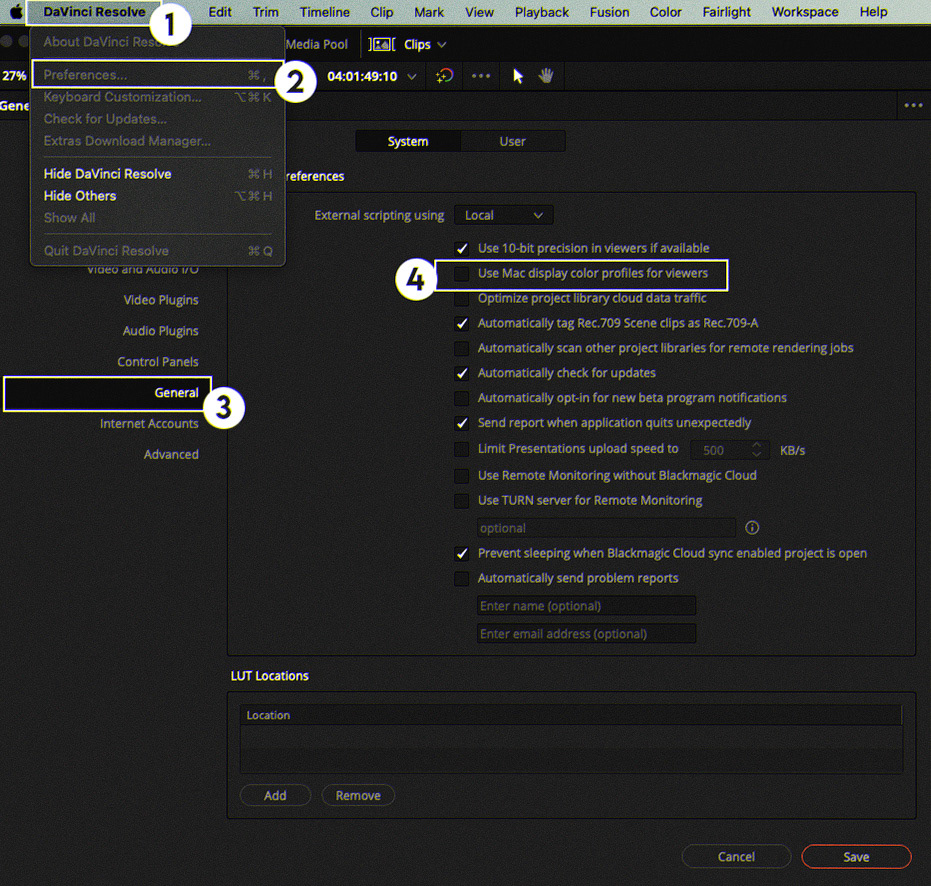Click the Media Pool button
The width and height of the screenshot is (931, 886).
pos(316,45)
